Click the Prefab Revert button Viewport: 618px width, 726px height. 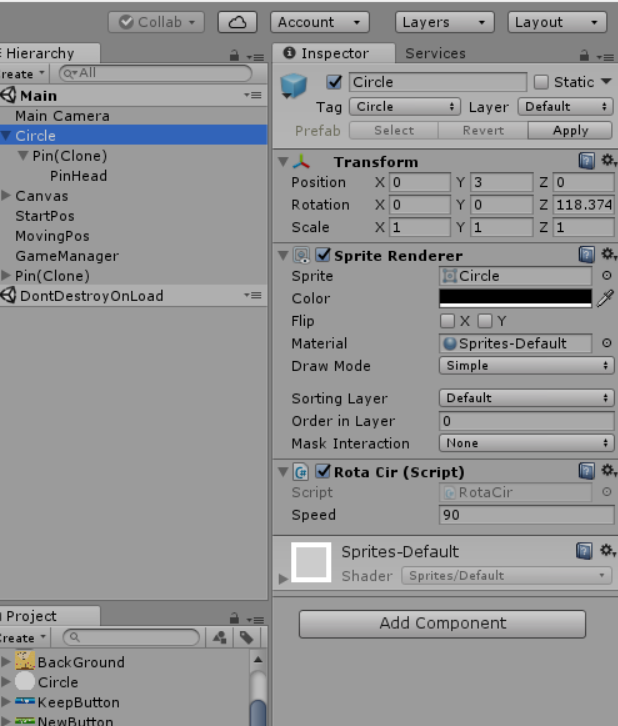click(483, 130)
